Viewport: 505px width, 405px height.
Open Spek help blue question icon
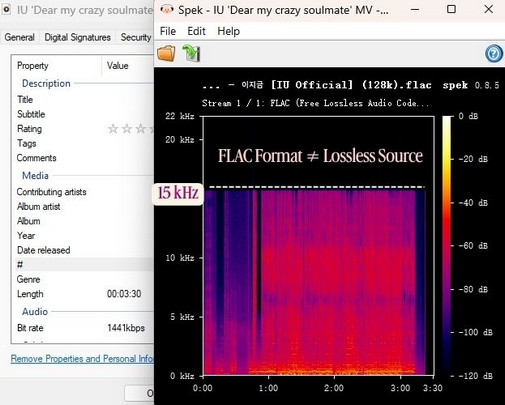coord(494,53)
